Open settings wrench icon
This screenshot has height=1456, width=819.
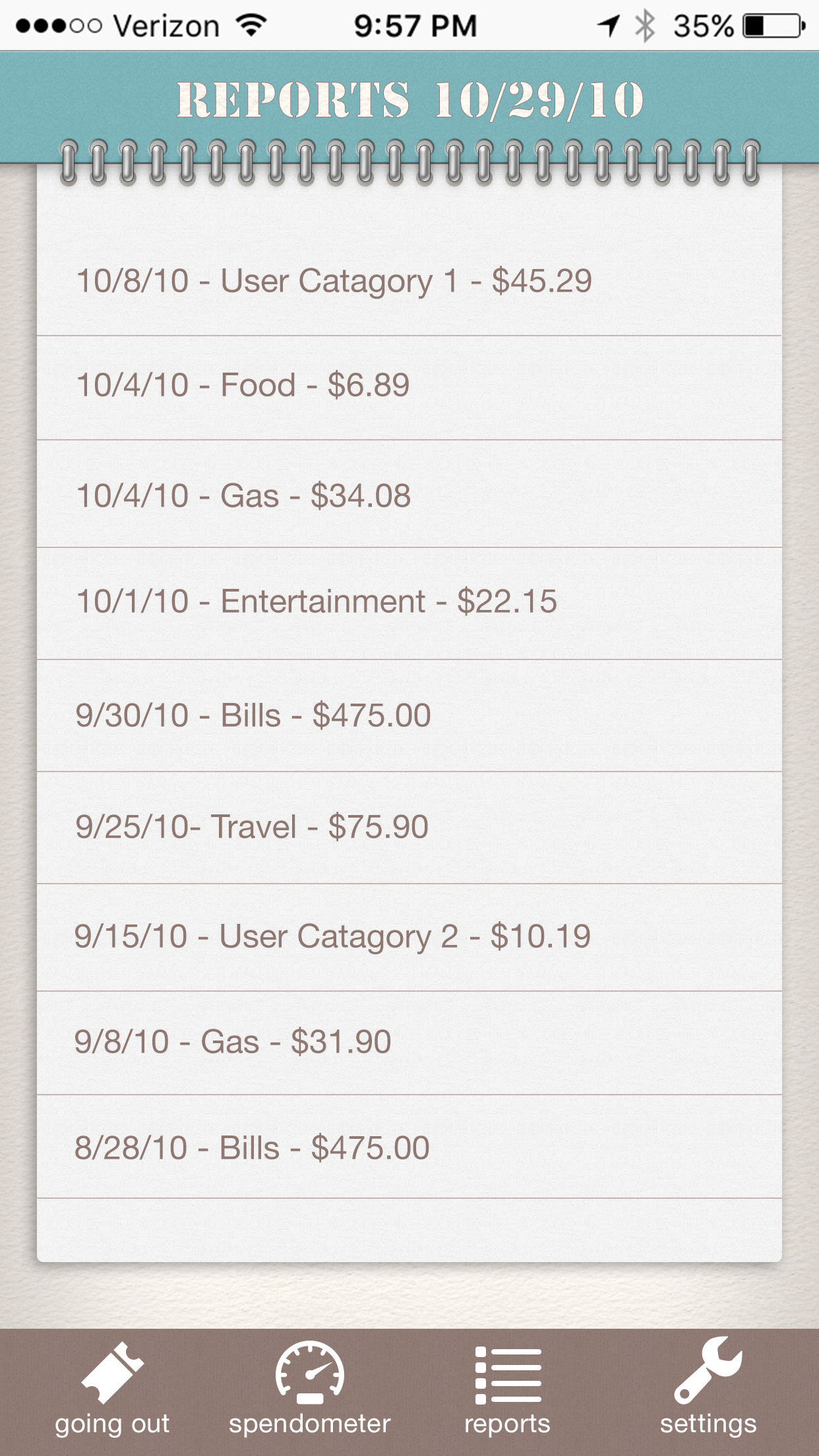(708, 1370)
